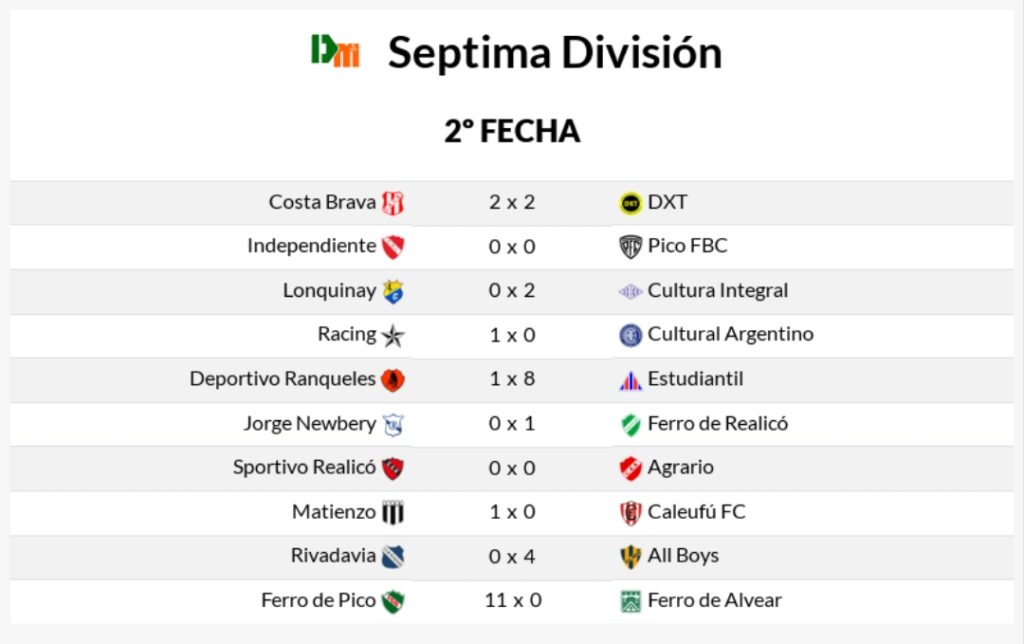Click the Ferro de Realicó green crest
The width and height of the screenshot is (1024, 644).
coord(630,424)
